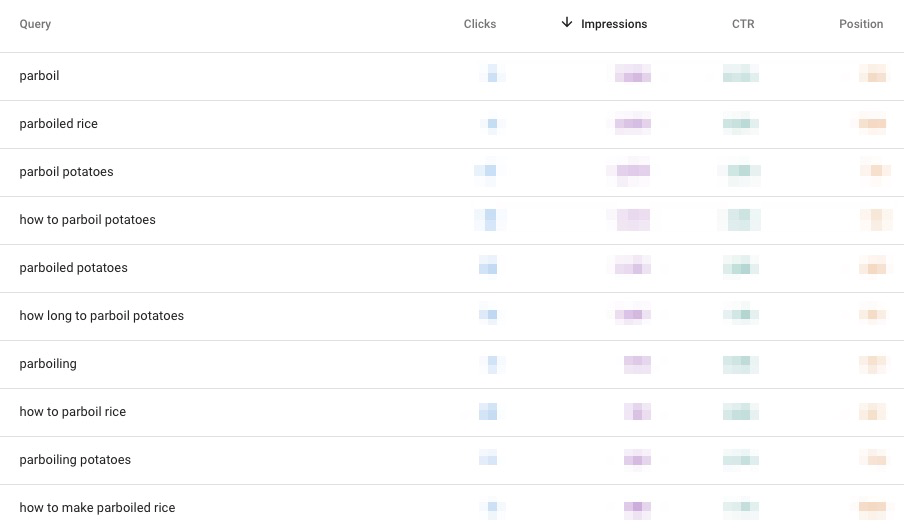Sort the table by Clicks column
This screenshot has width=904, height=529.
pos(479,24)
